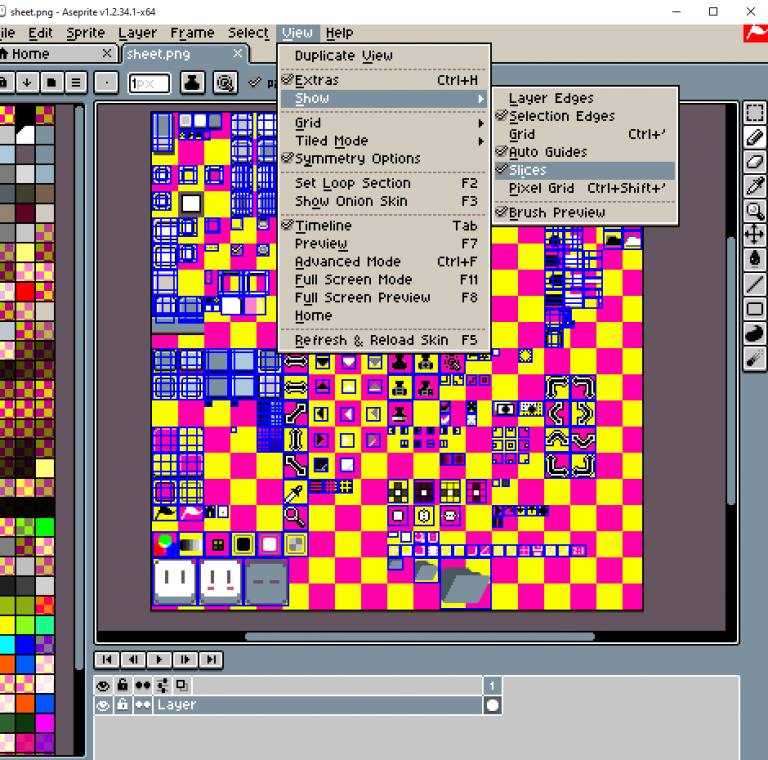Open the Sprite menu
This screenshot has height=760, width=768.
(85, 33)
